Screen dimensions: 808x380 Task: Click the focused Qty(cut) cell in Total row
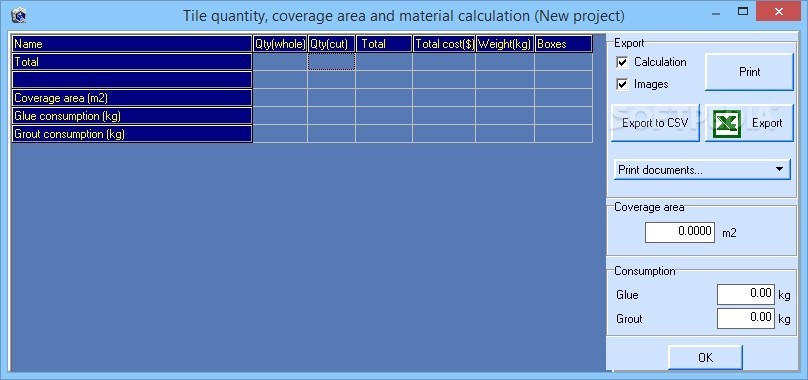(331, 62)
